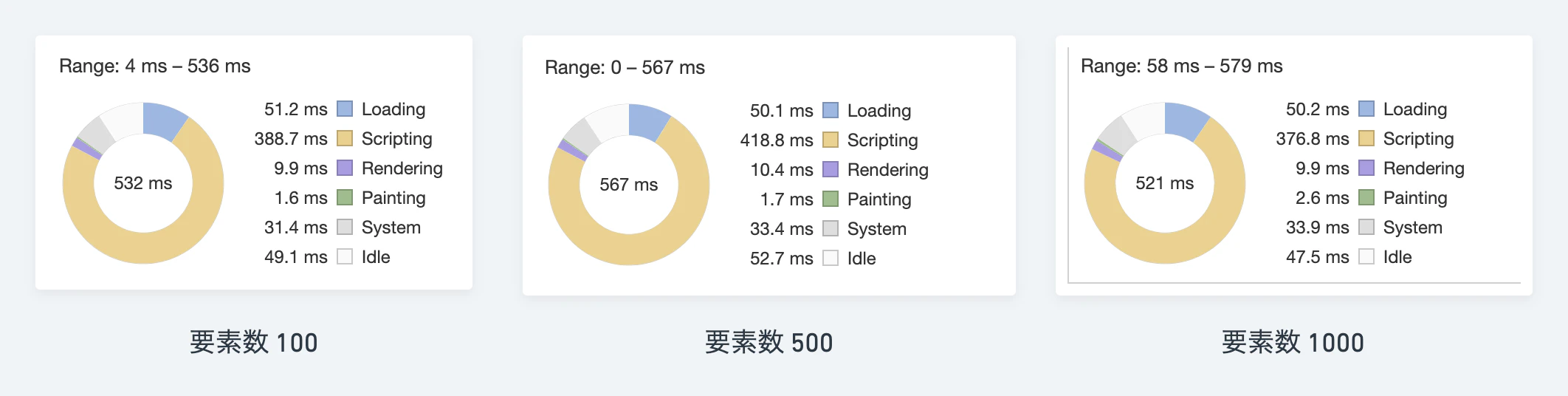Click the Range: 58 ms – 579 ms heading
The height and width of the screenshot is (396, 1568).
click(x=1182, y=66)
